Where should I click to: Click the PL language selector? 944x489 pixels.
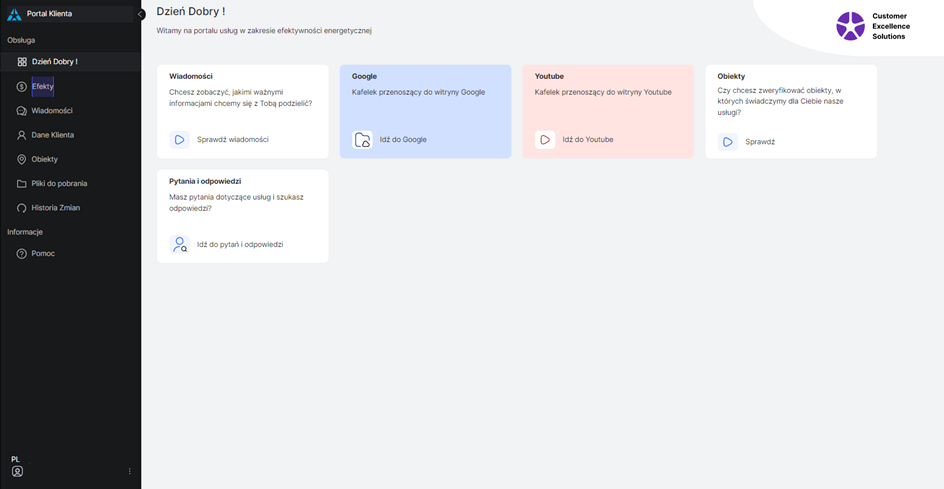coord(15,459)
